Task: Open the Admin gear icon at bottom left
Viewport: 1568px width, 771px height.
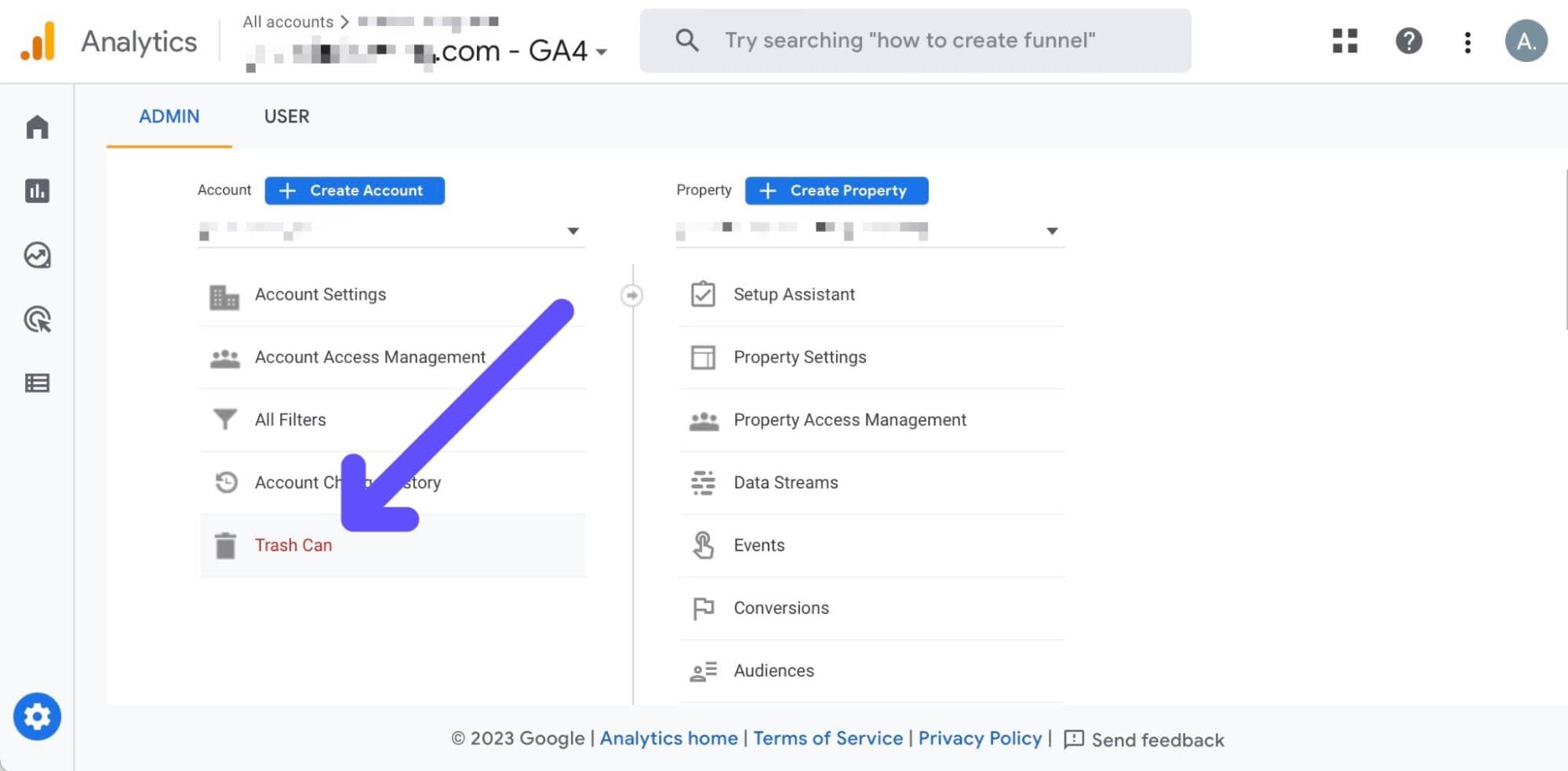Action: click(37, 715)
